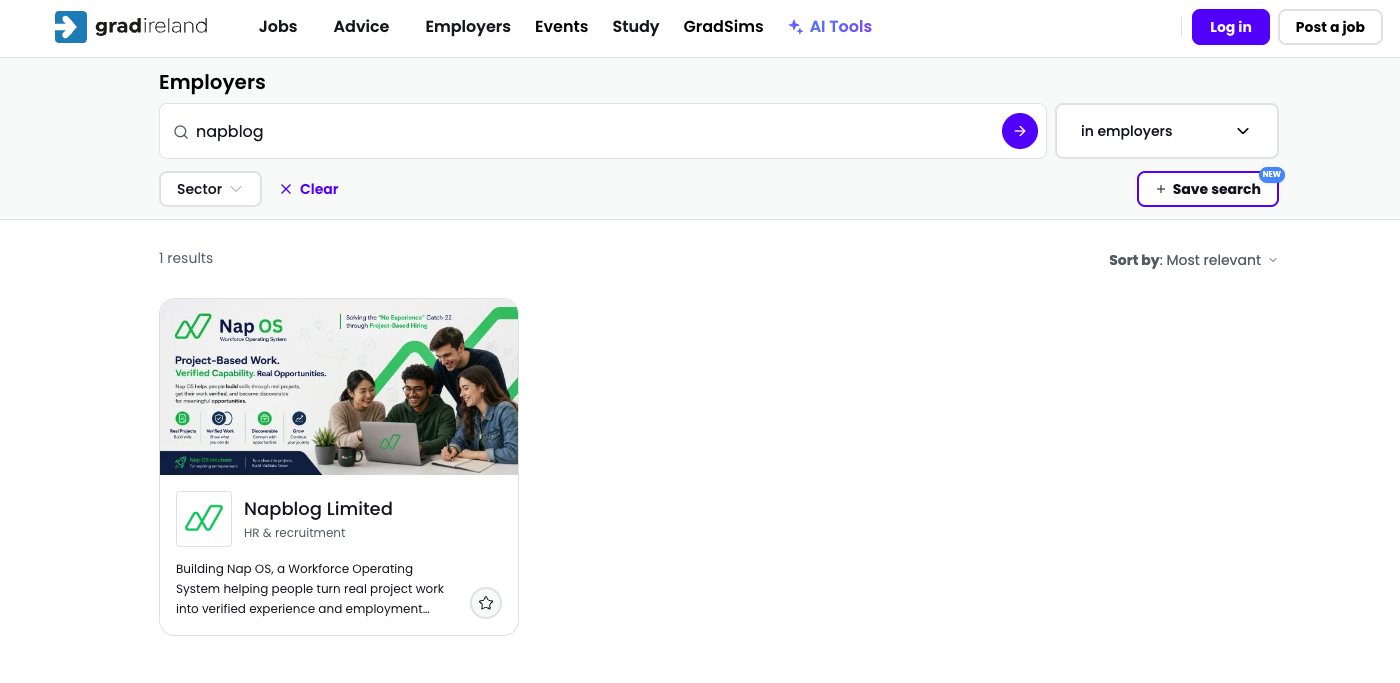
Task: Expand the Sector filter dropdown
Action: pyautogui.click(x=210, y=189)
